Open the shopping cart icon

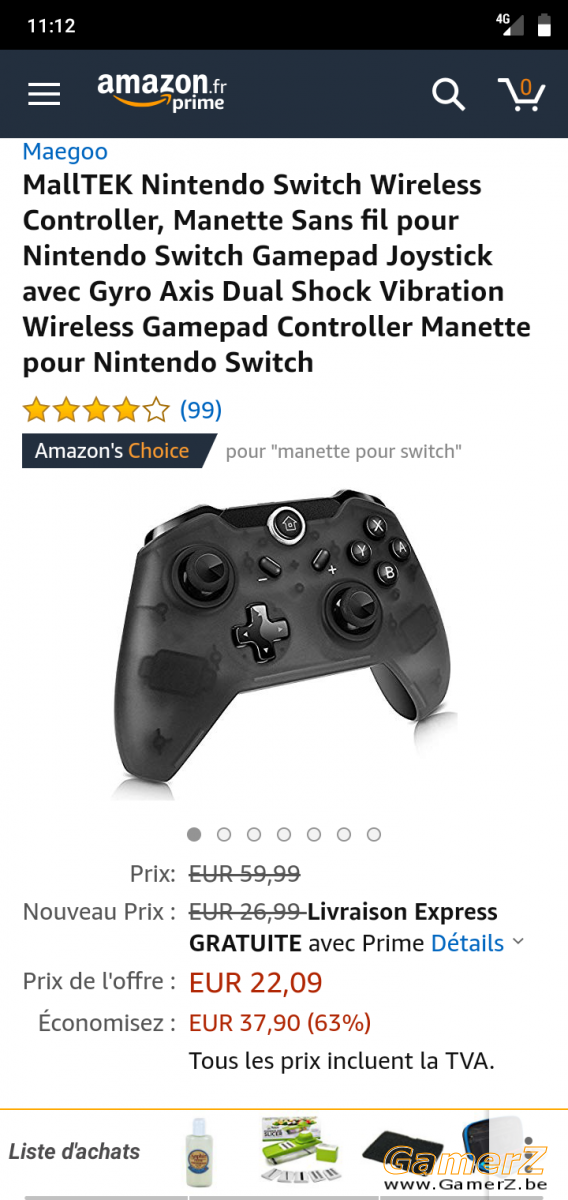(522, 93)
